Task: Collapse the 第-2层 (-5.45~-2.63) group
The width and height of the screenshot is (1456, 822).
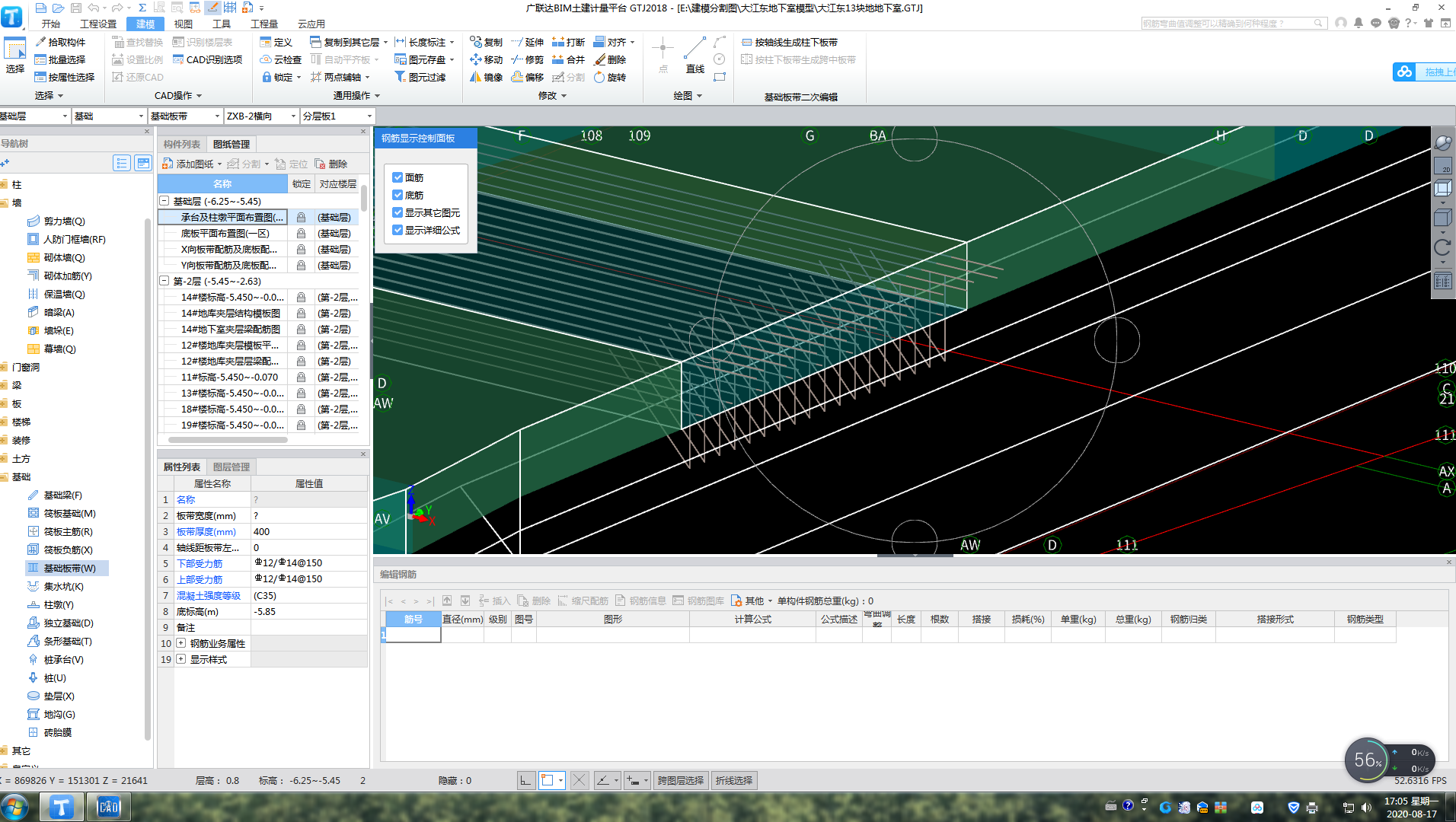Action: (x=164, y=281)
